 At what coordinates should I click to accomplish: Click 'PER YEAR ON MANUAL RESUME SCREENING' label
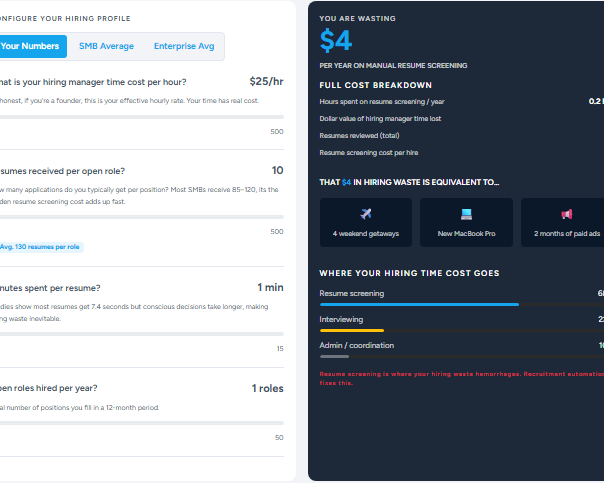coord(393,65)
